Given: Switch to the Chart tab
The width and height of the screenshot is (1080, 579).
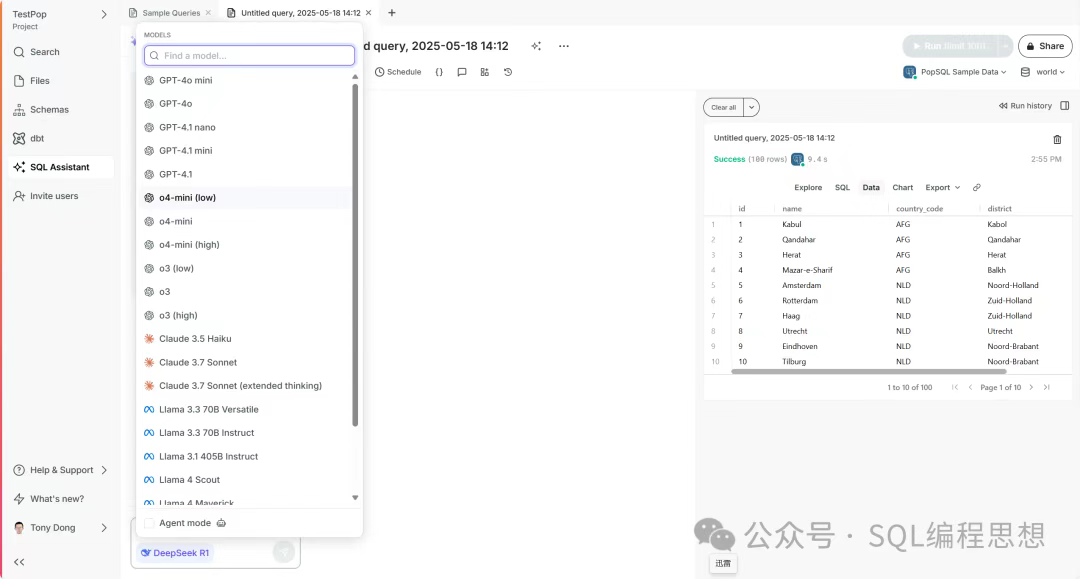Looking at the screenshot, I should (x=902, y=188).
